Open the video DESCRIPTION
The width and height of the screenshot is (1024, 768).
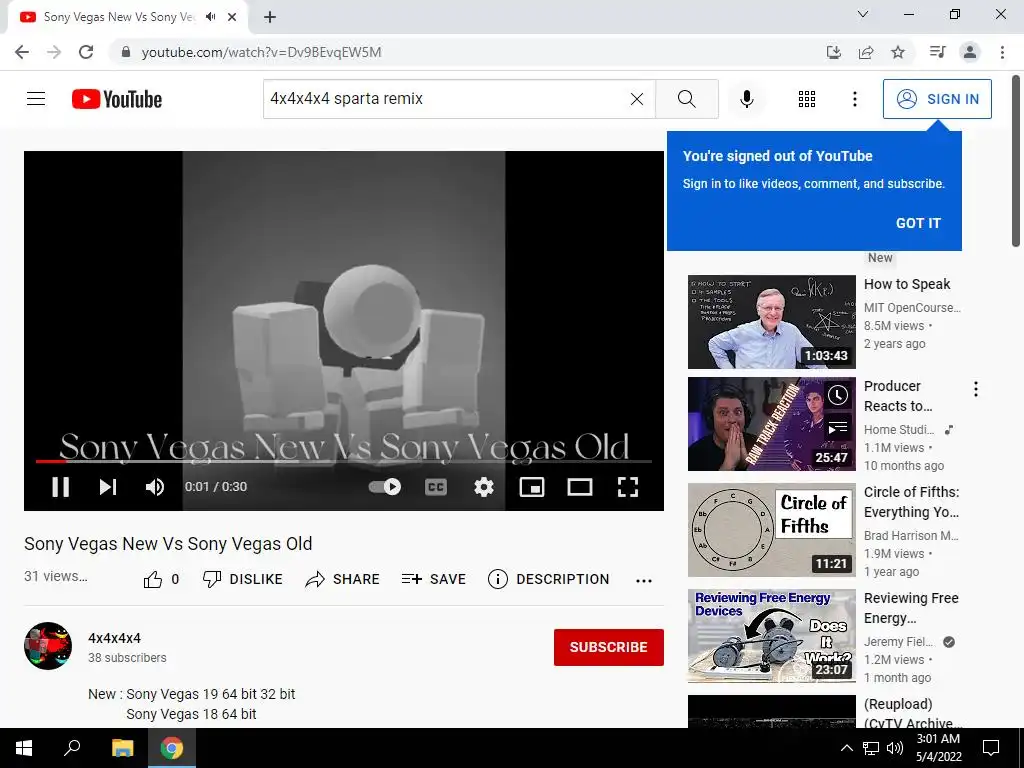(549, 579)
